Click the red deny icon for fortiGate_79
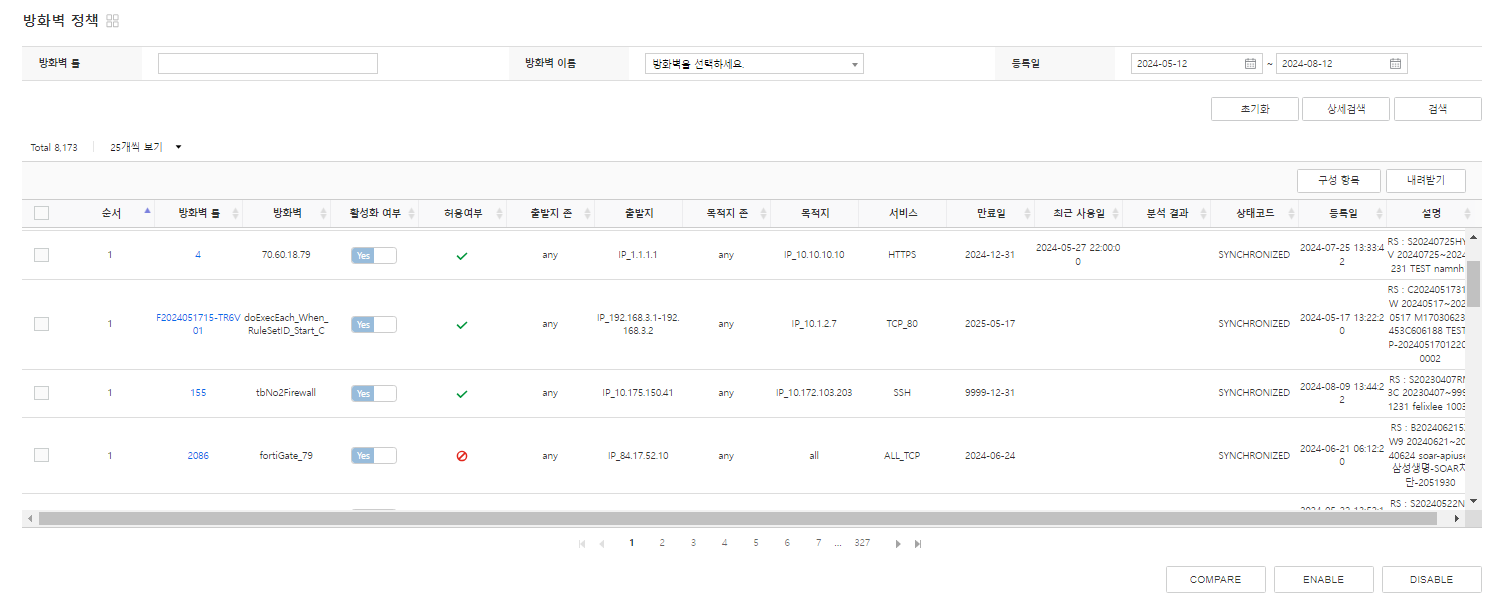The image size is (1512, 606). tap(462, 456)
